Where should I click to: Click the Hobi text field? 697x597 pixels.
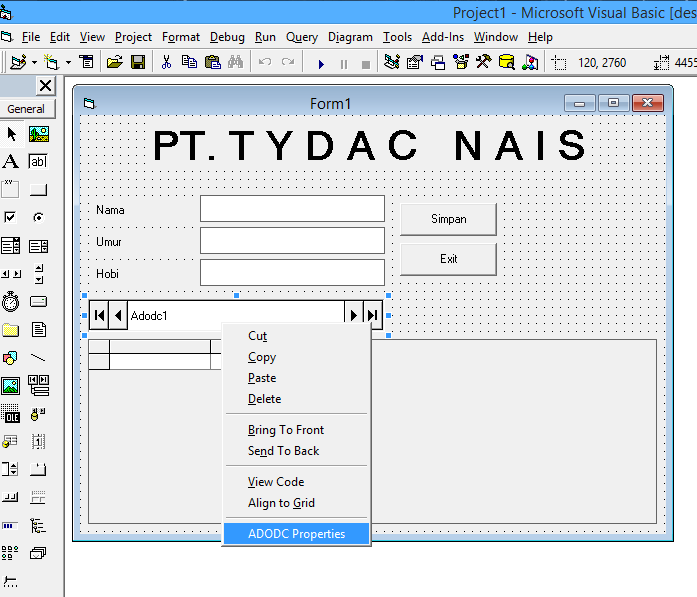(292, 272)
